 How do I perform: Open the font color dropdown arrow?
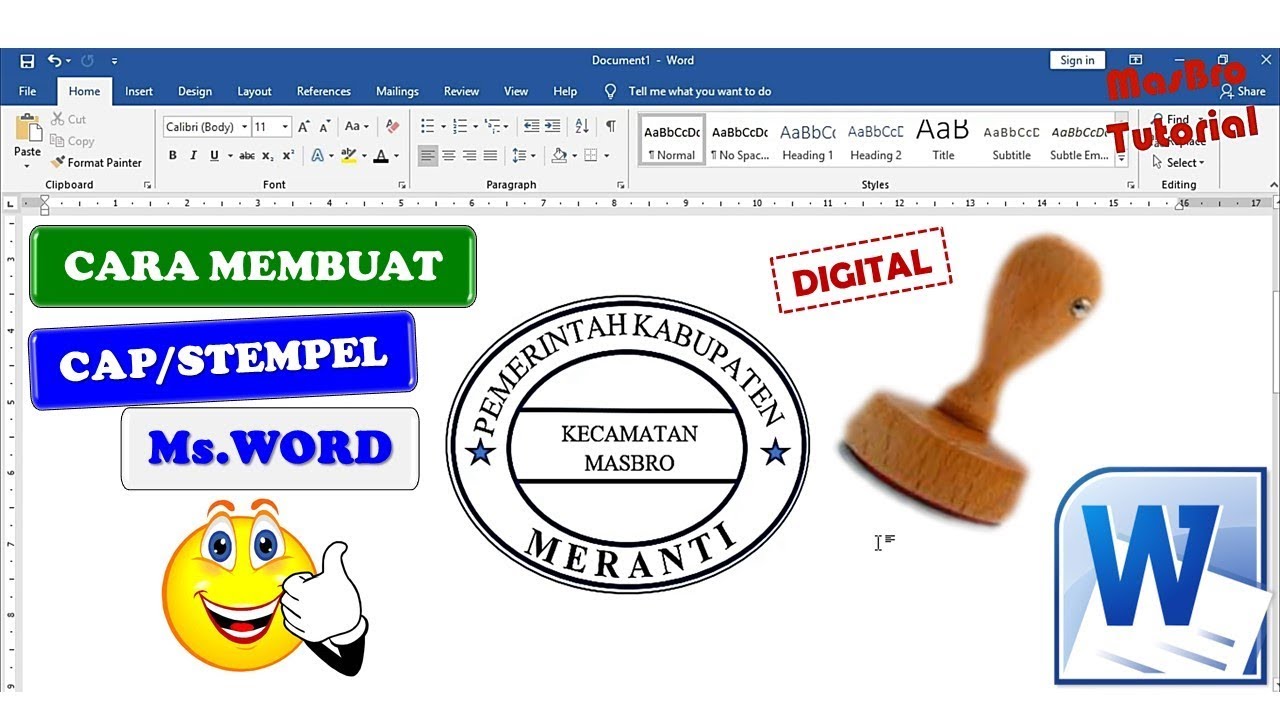(x=396, y=156)
